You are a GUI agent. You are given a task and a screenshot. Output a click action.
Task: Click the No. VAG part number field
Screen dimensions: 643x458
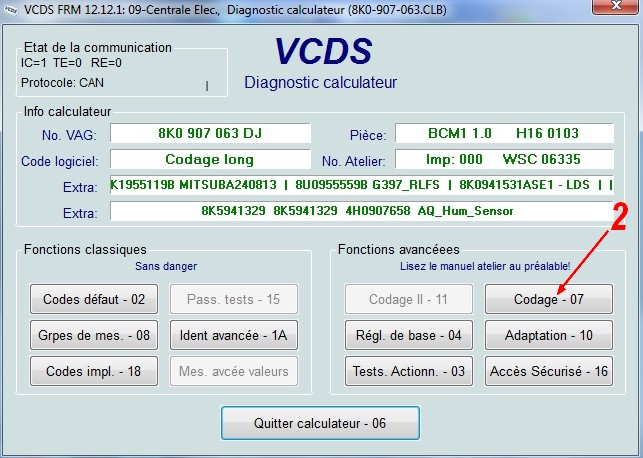(x=210, y=133)
